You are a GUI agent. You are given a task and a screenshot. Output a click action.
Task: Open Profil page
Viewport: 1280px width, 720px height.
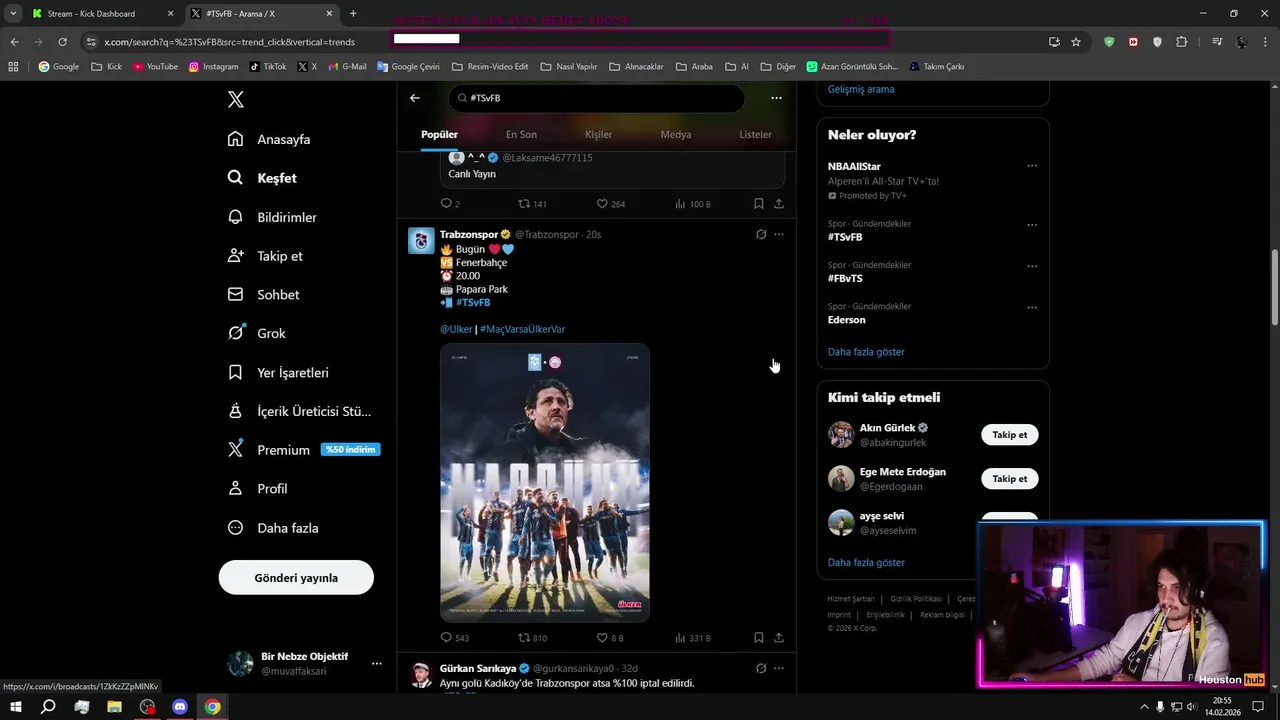(257, 489)
